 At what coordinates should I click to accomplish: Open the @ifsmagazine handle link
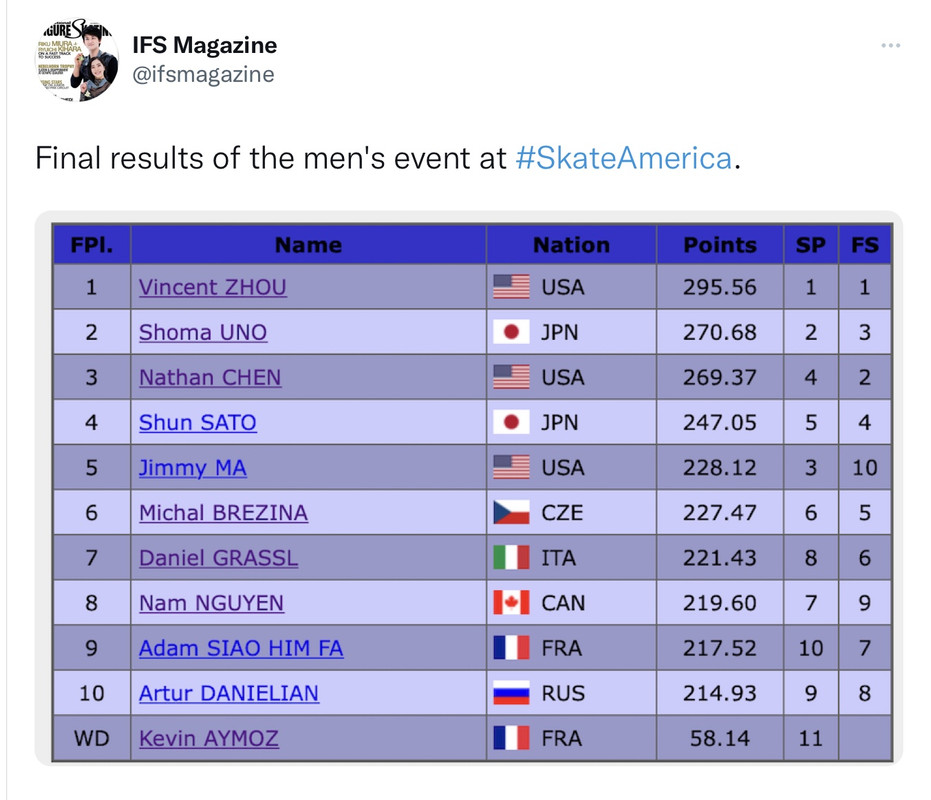pos(203,74)
